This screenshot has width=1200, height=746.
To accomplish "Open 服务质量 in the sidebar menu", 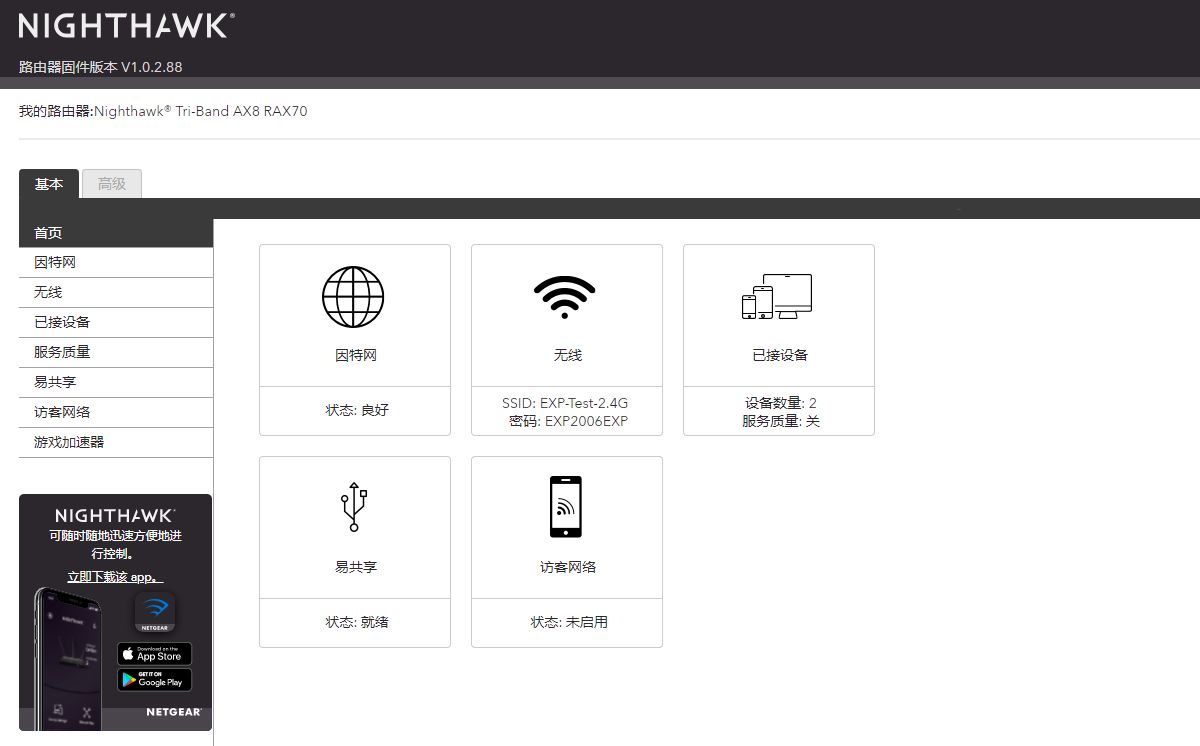I will coord(116,353).
